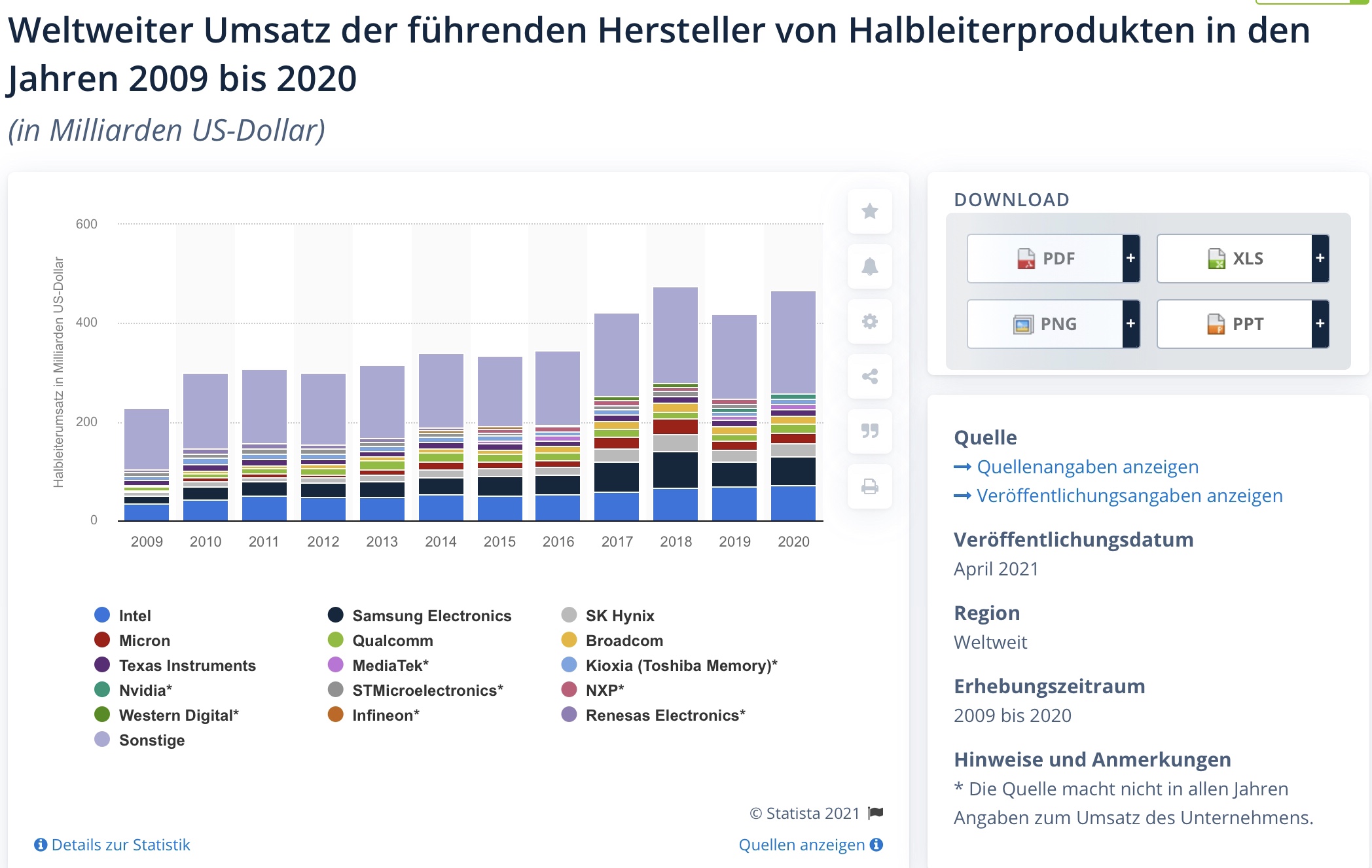The image size is (1372, 868).
Task: Open Quellenangaben anzeigen link
Action: (1087, 467)
